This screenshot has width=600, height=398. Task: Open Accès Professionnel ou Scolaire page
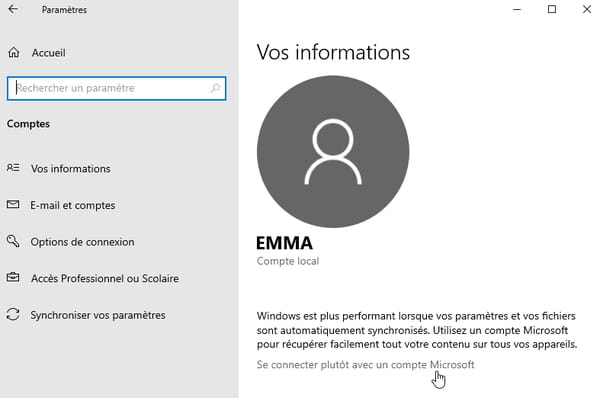point(105,279)
